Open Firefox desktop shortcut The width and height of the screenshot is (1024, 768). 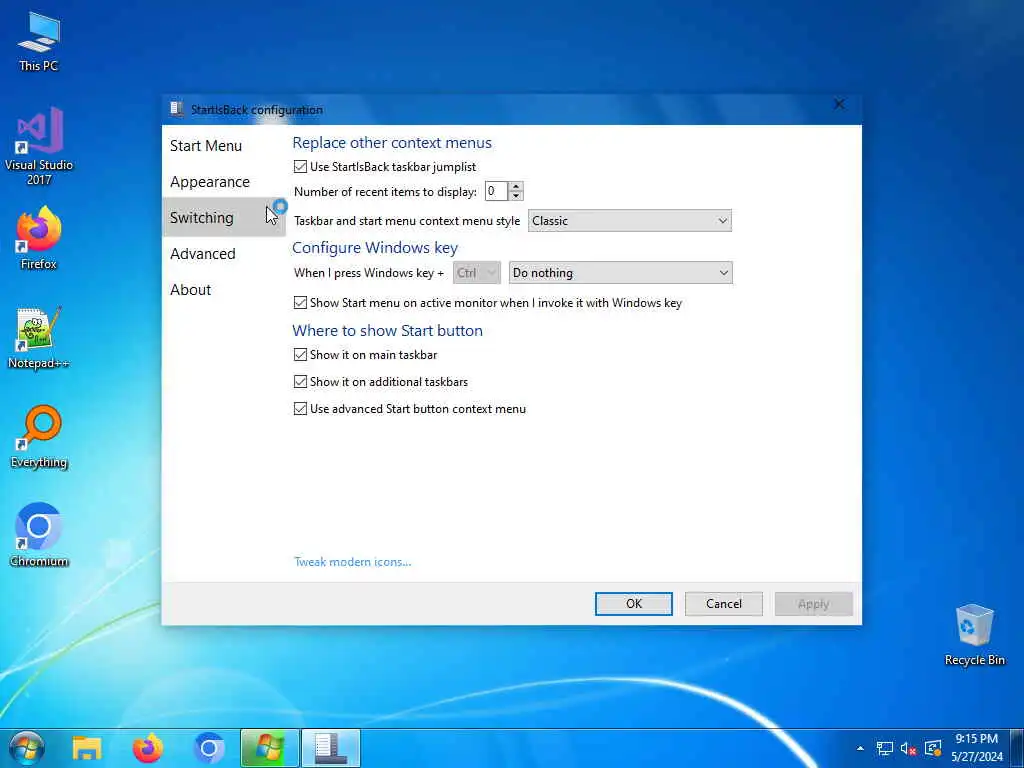(x=39, y=238)
